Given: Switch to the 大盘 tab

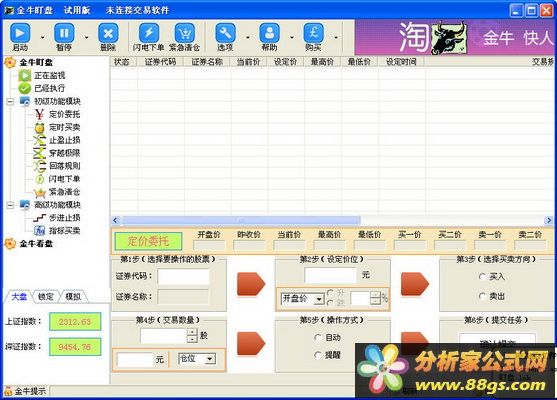Looking at the screenshot, I should (19, 297).
